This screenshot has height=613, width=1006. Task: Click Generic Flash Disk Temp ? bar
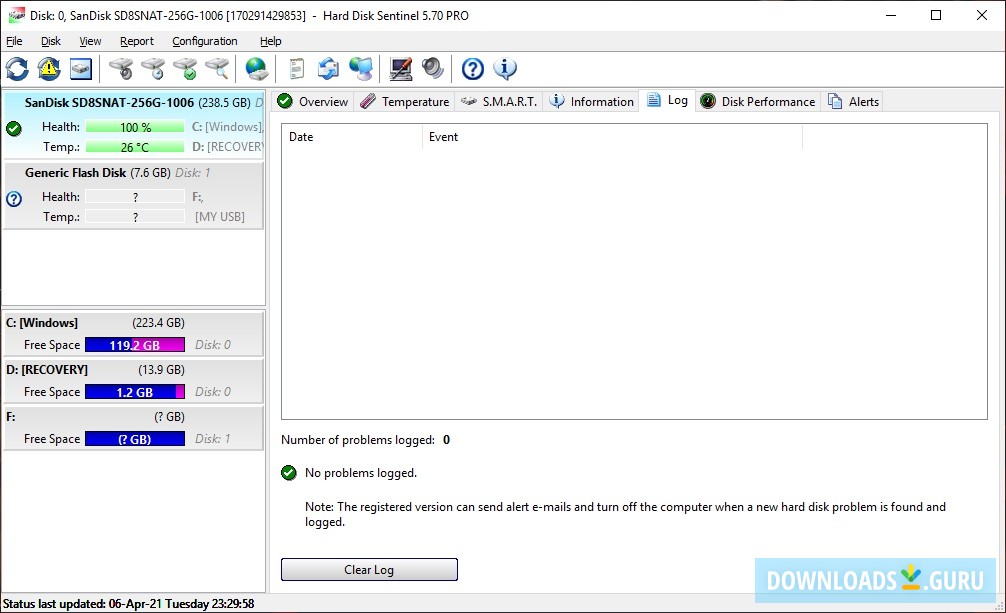[x=135, y=217]
